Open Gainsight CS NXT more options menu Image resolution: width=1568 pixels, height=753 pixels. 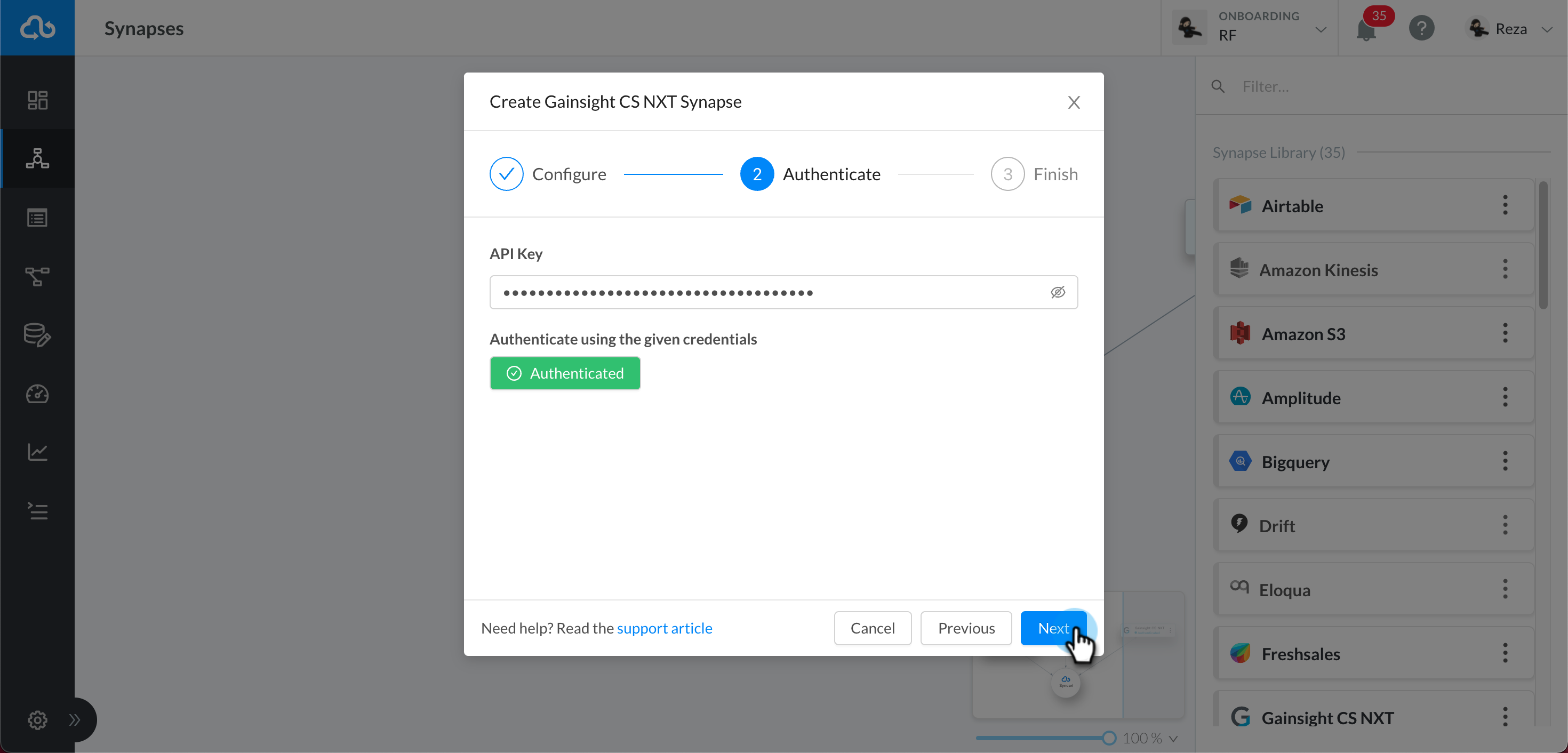click(x=1505, y=717)
